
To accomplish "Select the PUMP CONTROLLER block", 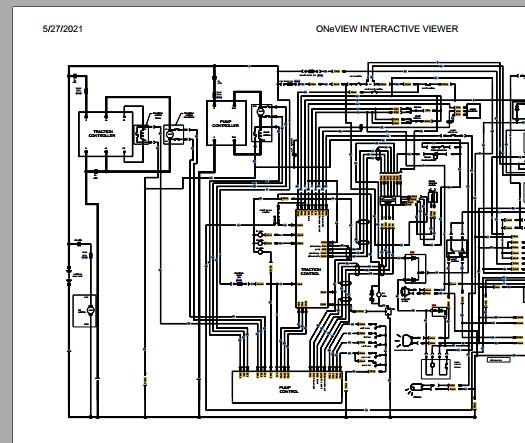I will coord(226,123).
